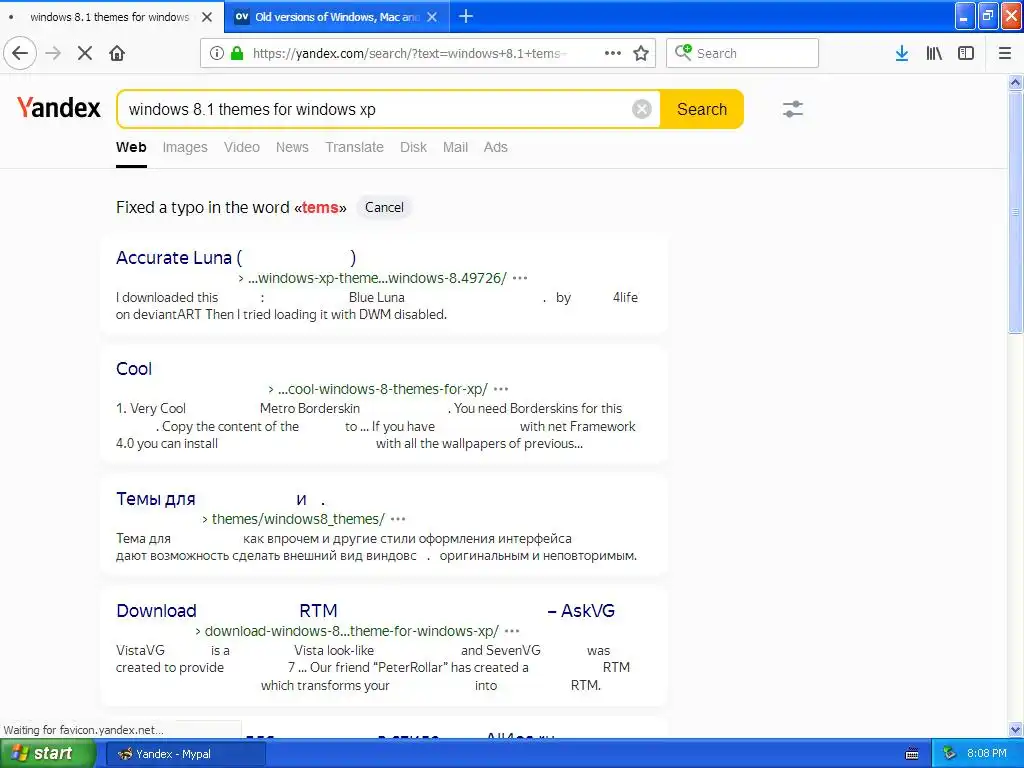Open the Downloads arrow icon
Image resolution: width=1024 pixels, height=768 pixels.
(x=902, y=54)
